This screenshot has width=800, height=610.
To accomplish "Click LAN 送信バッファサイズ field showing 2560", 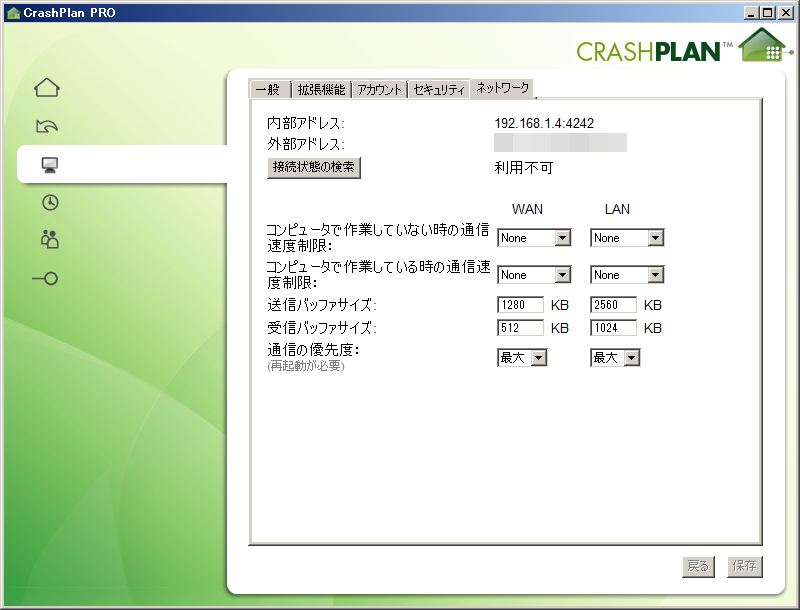I will 613,305.
